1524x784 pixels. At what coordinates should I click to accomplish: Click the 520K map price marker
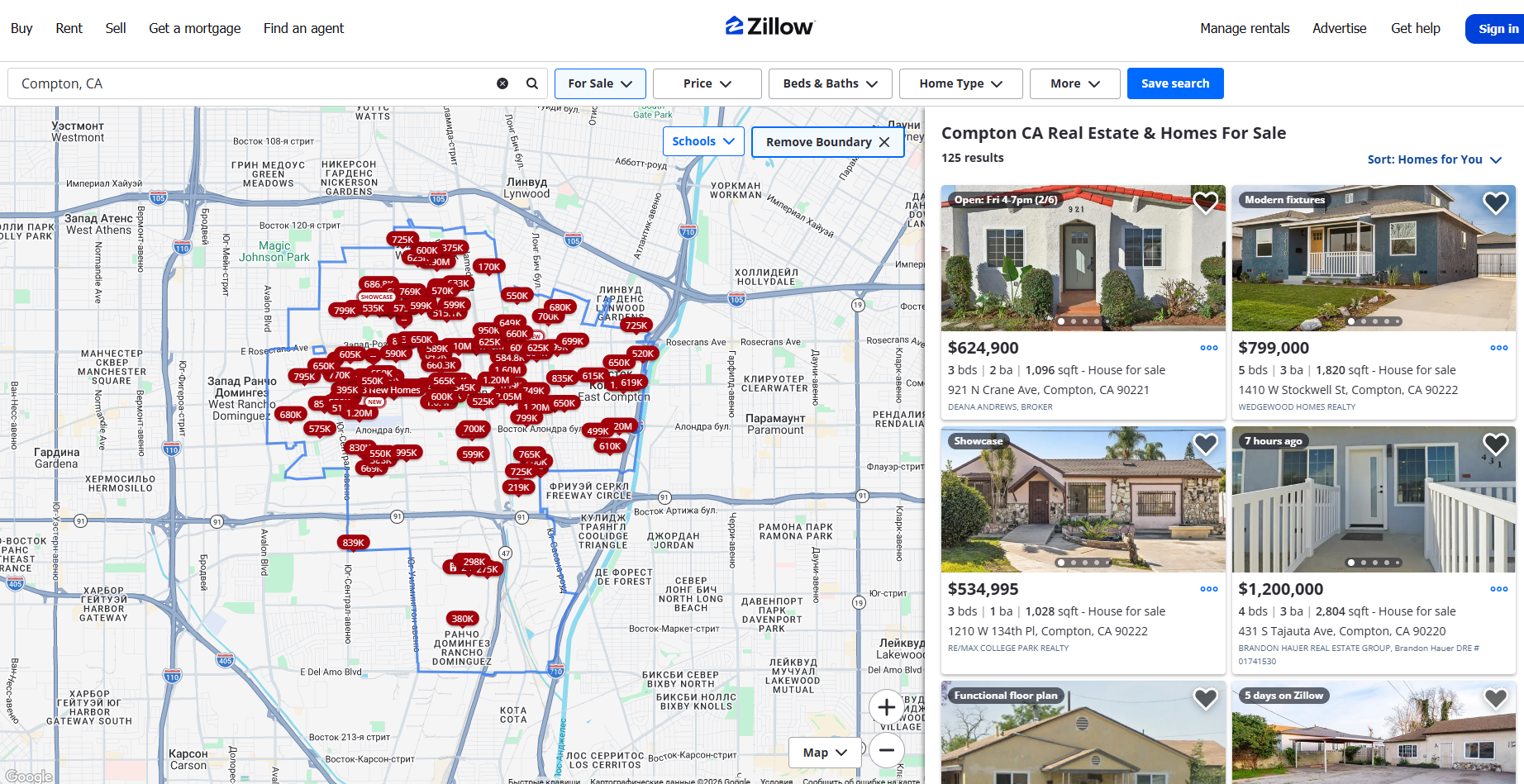(643, 354)
